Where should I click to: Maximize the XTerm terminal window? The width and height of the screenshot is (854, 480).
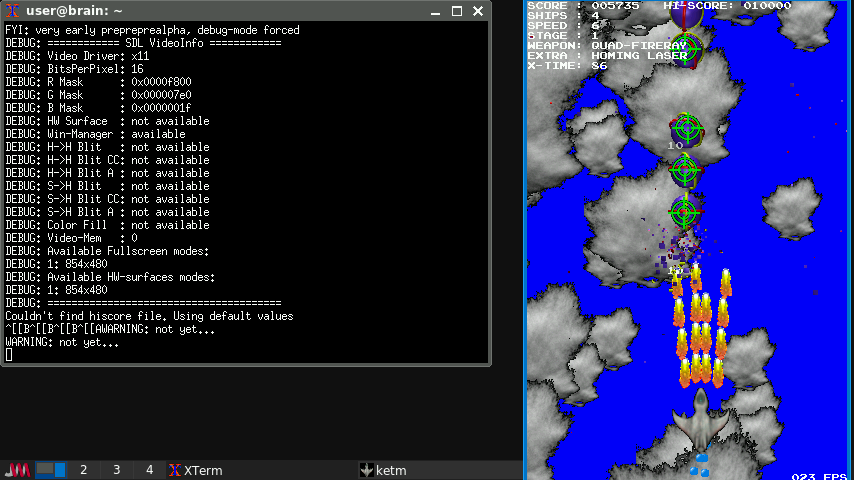click(x=458, y=11)
